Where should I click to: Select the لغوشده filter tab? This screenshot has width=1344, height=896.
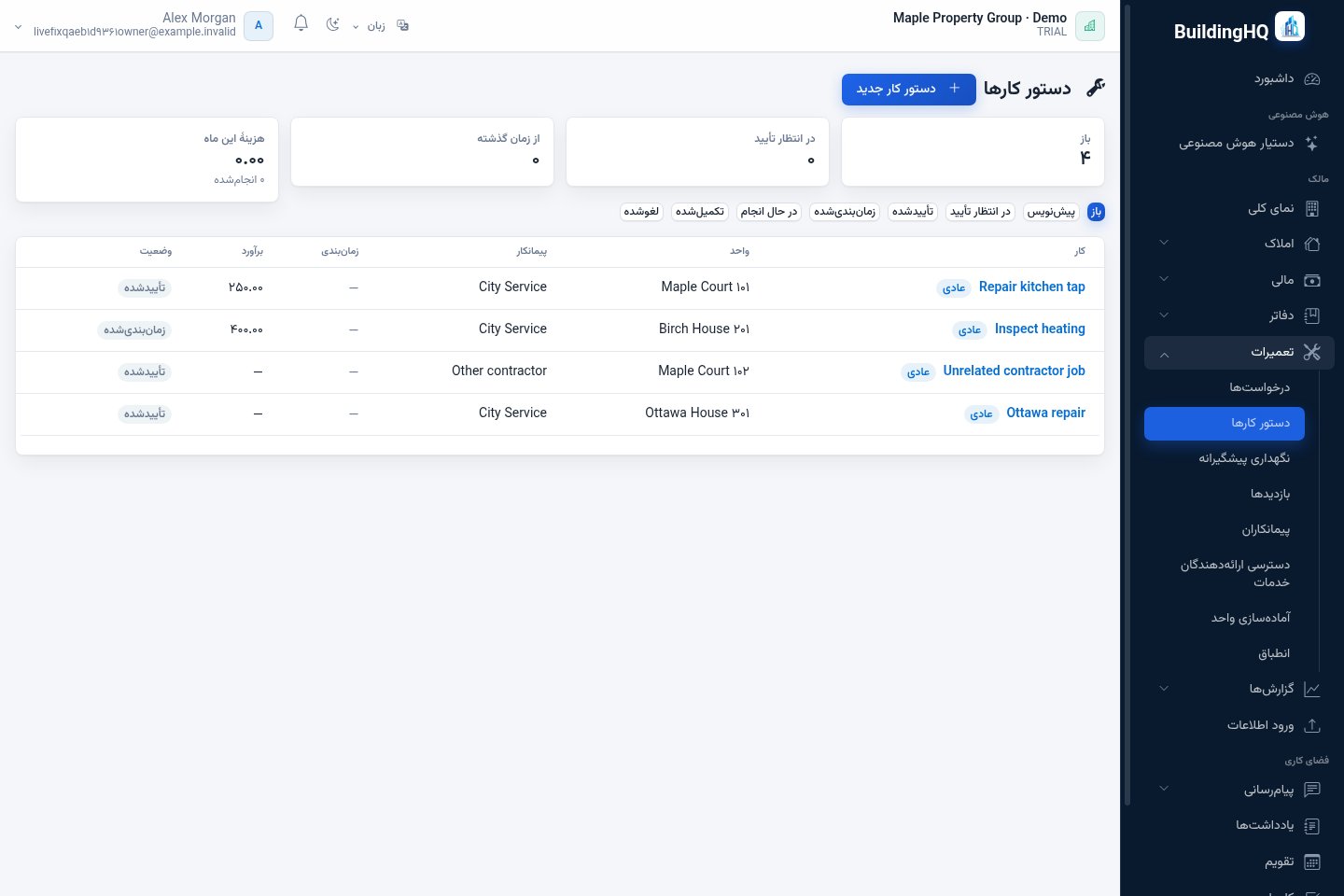(641, 212)
